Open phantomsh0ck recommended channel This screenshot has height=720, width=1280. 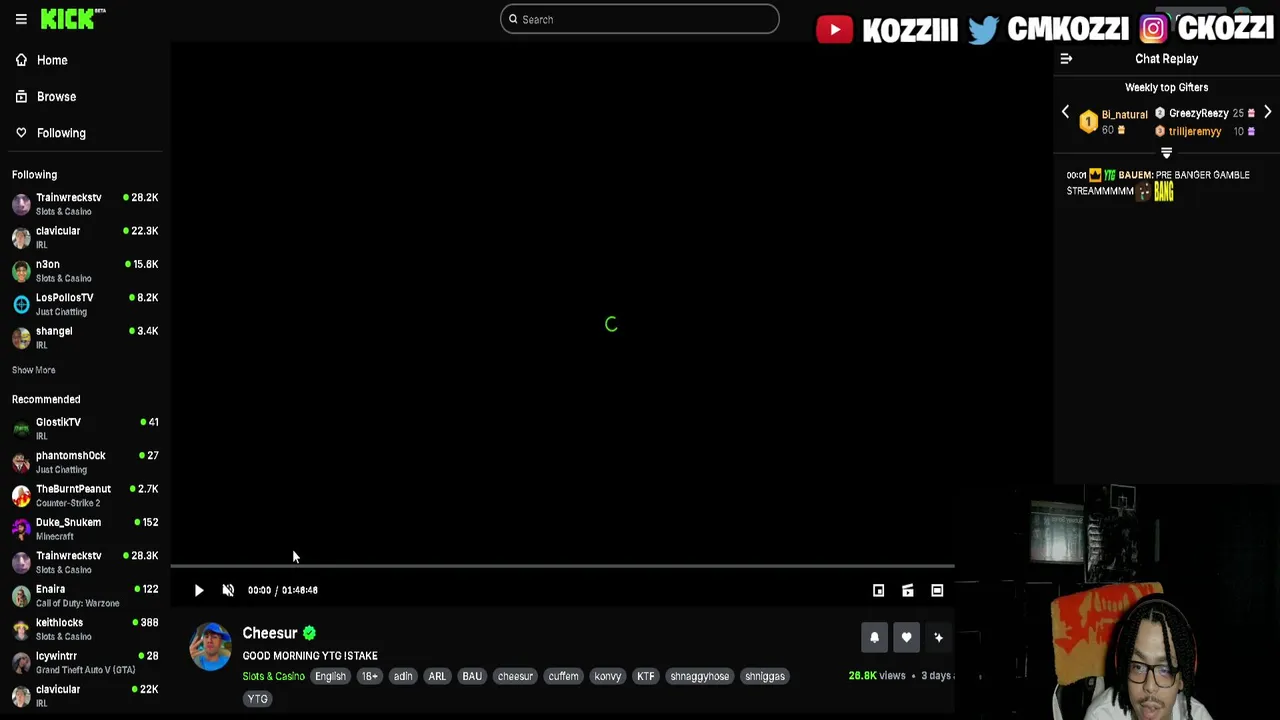click(85, 462)
